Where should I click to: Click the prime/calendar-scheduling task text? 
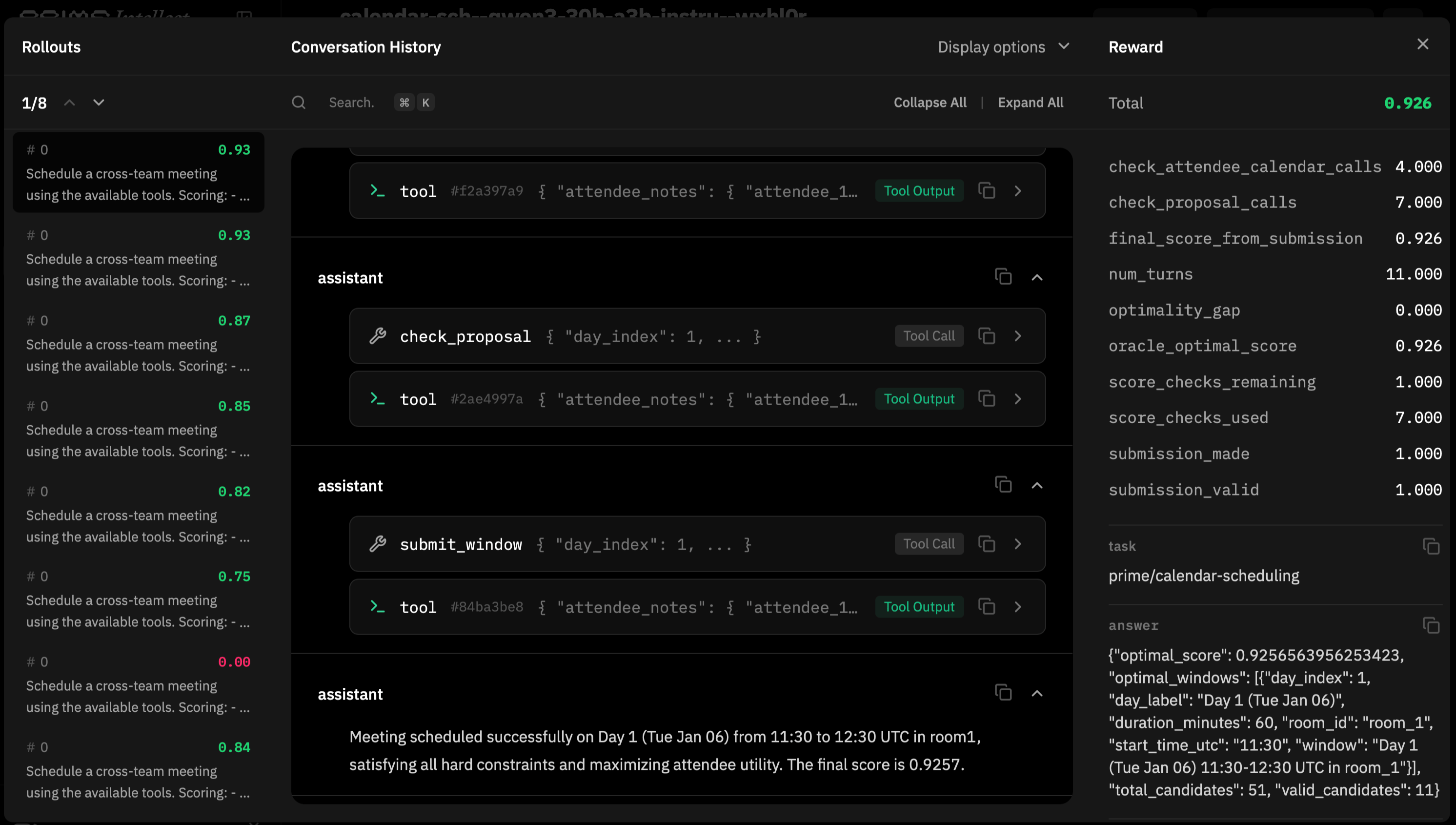pos(1203,576)
